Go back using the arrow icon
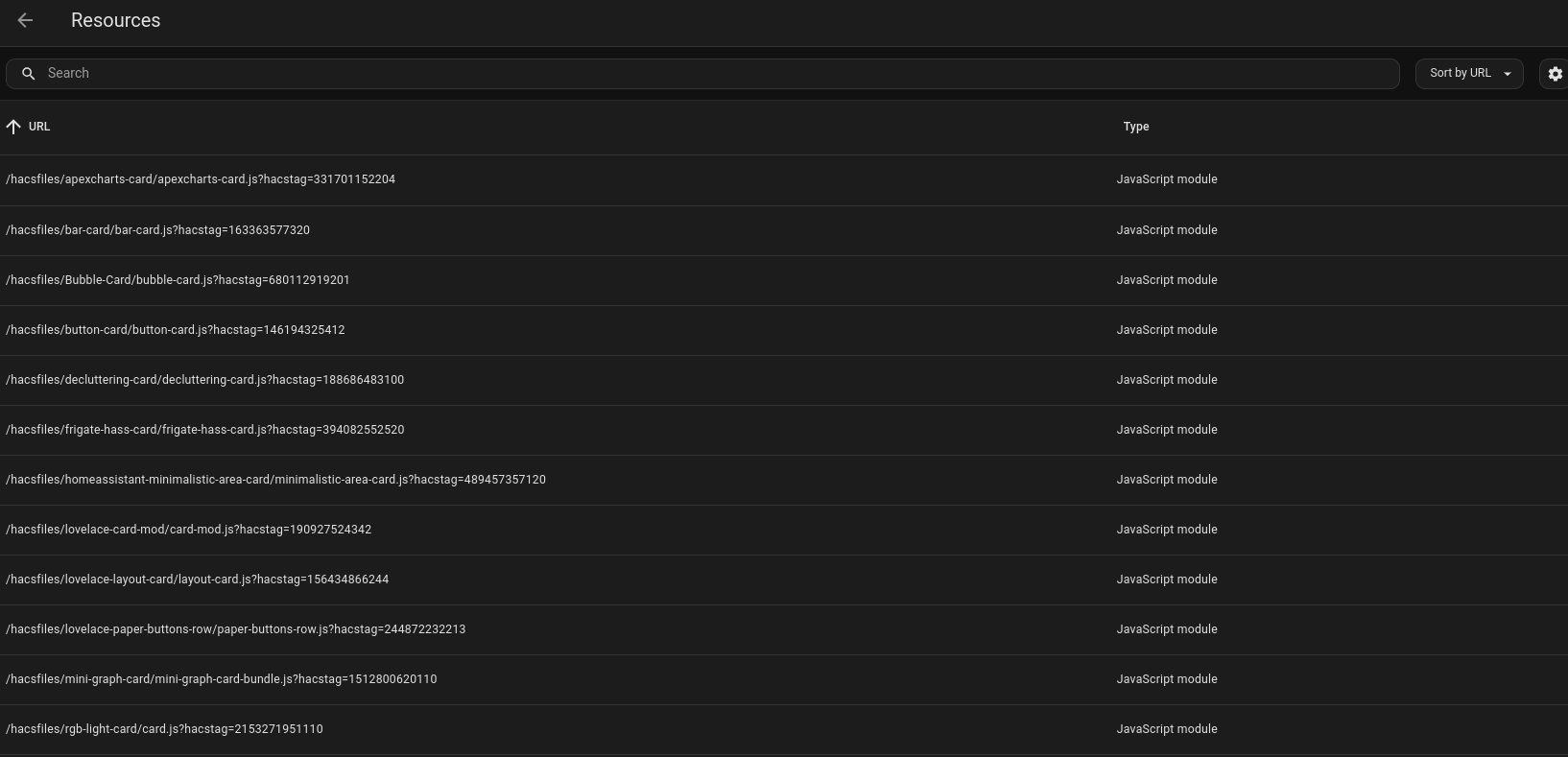The image size is (1568, 757). click(x=25, y=20)
